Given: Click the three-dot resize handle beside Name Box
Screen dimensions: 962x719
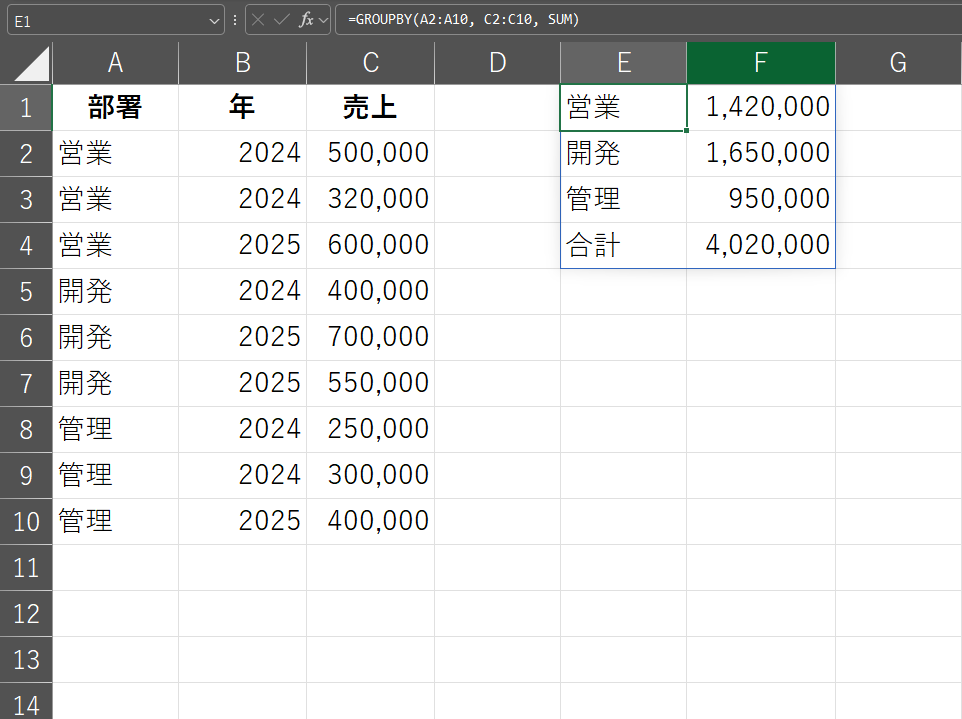Looking at the screenshot, I should click(x=235, y=19).
